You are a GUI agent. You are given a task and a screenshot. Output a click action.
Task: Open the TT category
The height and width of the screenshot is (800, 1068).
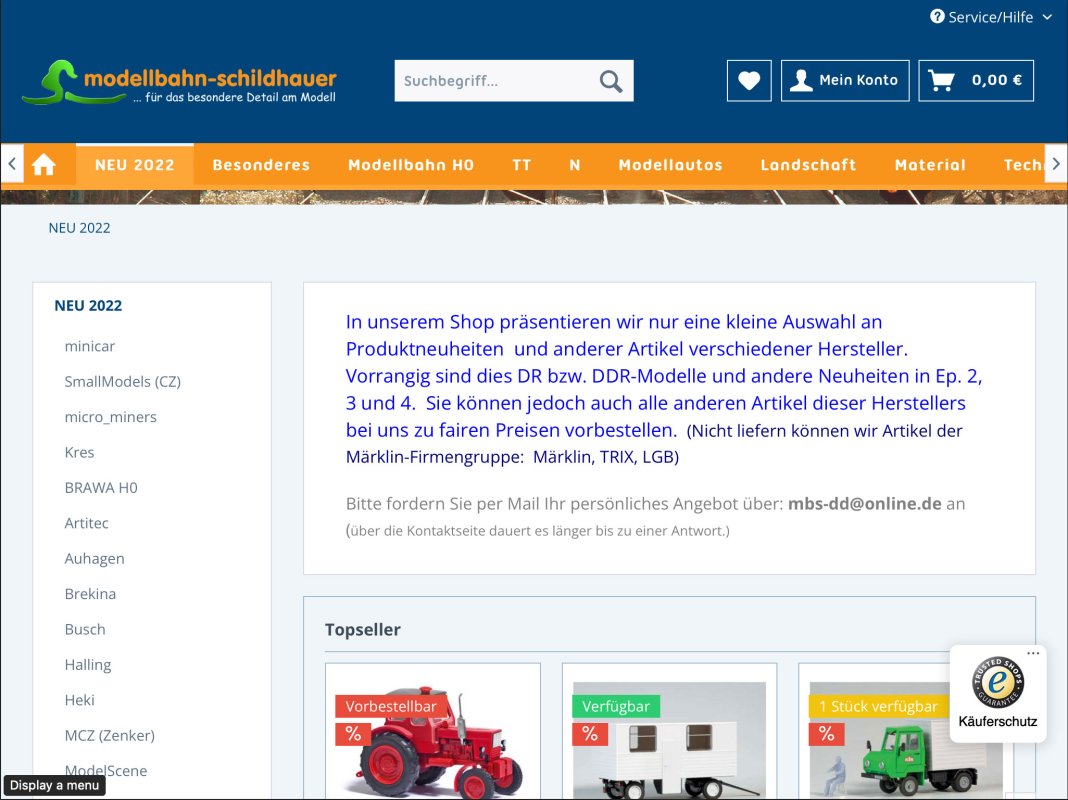click(x=522, y=165)
